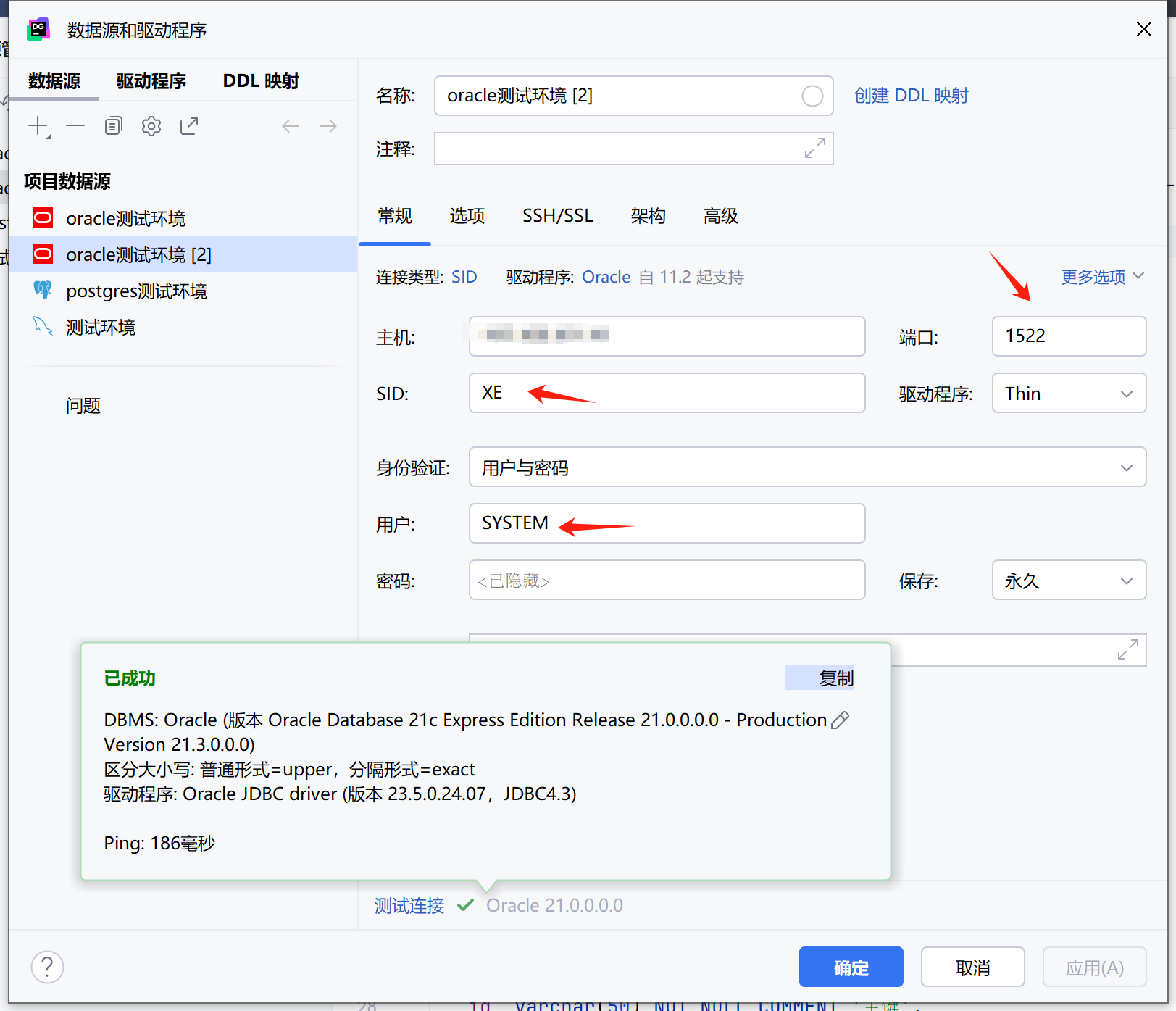This screenshot has height=1011, width=1176.
Task: Cancel with the 取消 button
Action: tap(972, 967)
